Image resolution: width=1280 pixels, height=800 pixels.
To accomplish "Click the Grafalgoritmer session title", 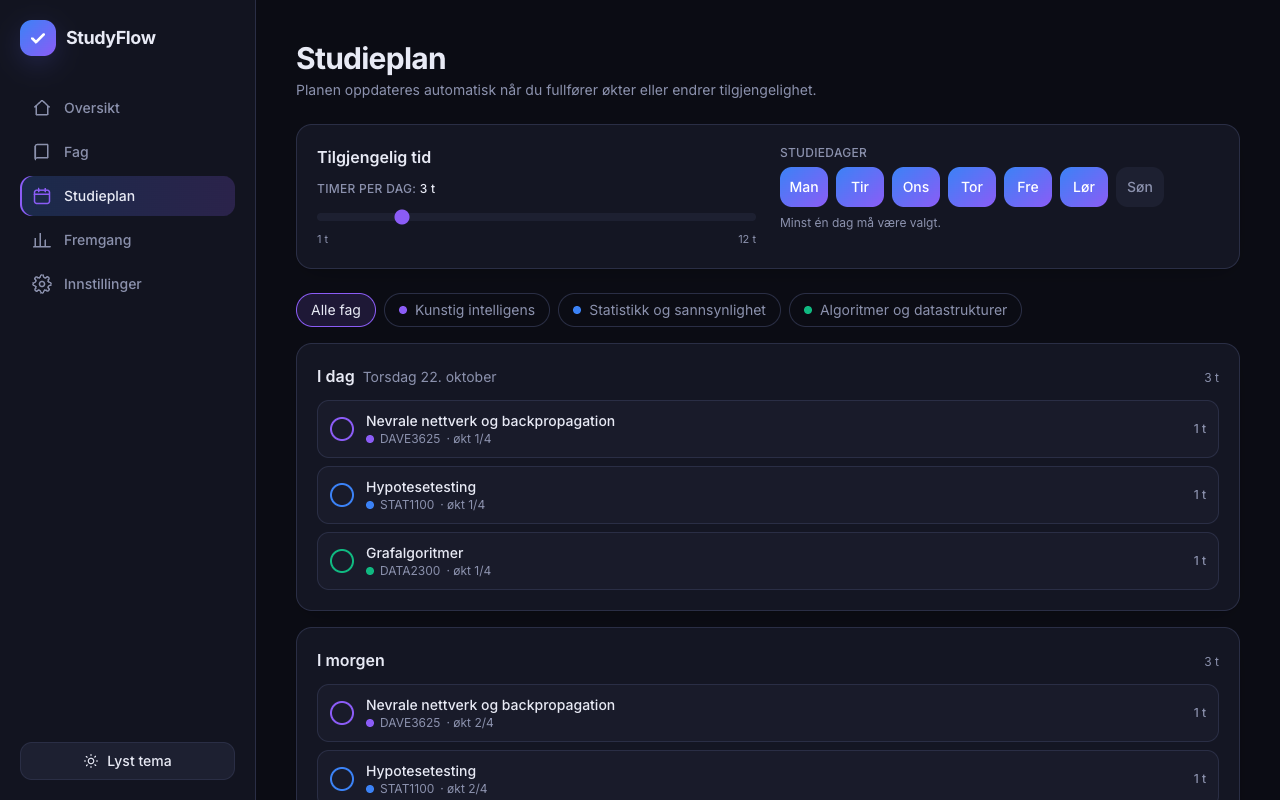I will point(415,553).
